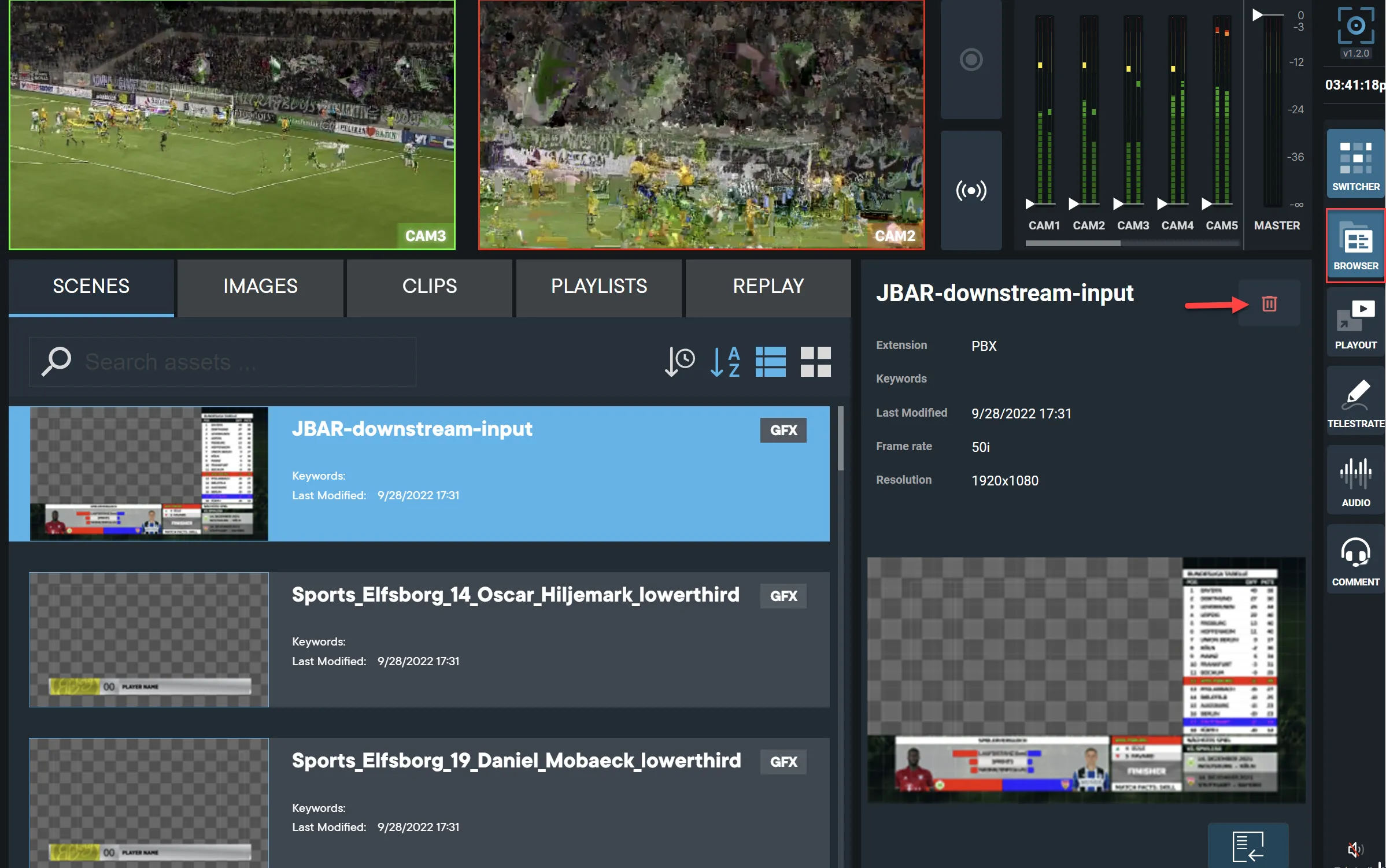Open the Browser panel
The height and width of the screenshot is (868, 1386).
(x=1355, y=246)
